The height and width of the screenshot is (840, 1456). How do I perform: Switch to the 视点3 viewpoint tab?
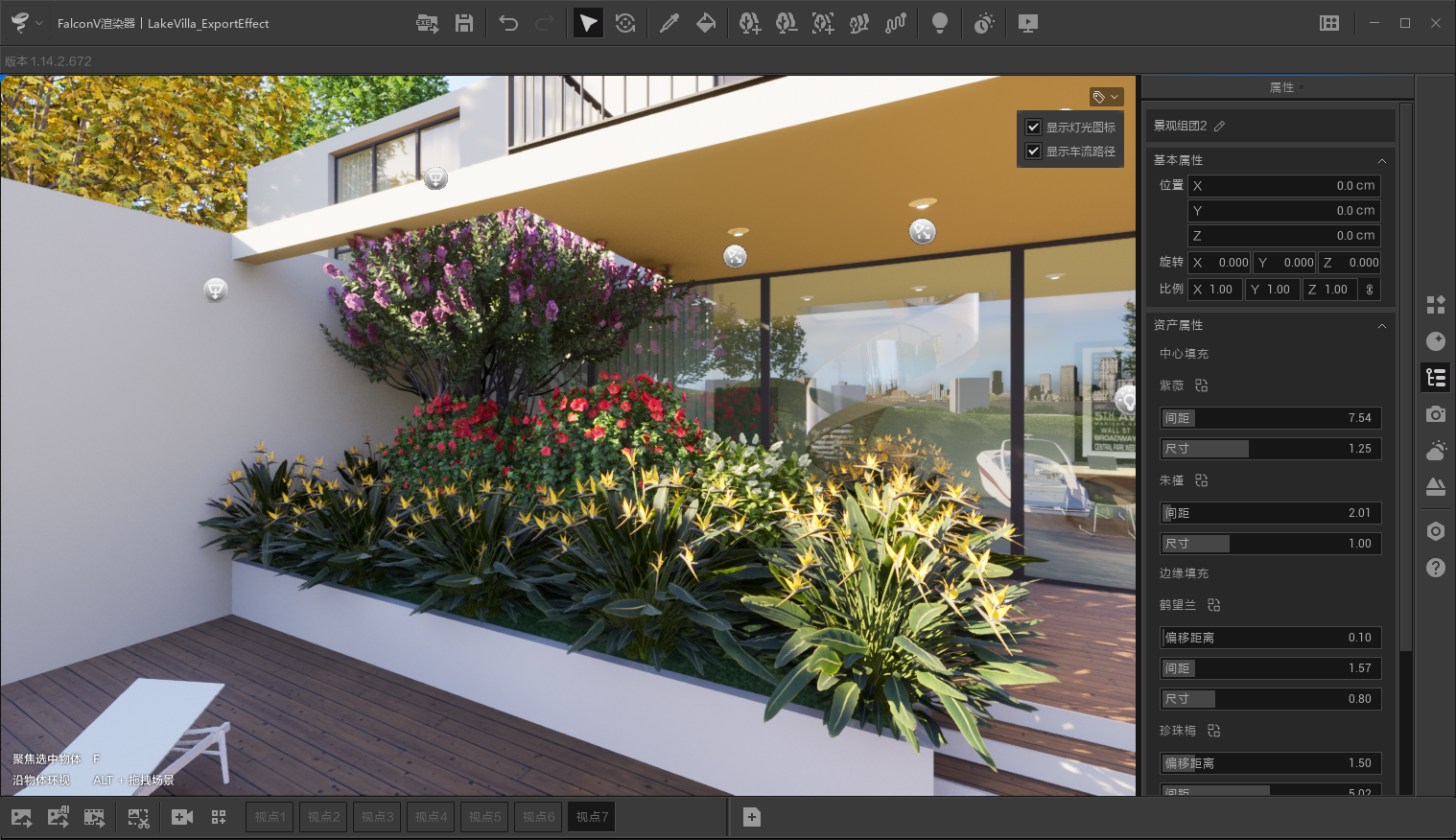coord(376,816)
